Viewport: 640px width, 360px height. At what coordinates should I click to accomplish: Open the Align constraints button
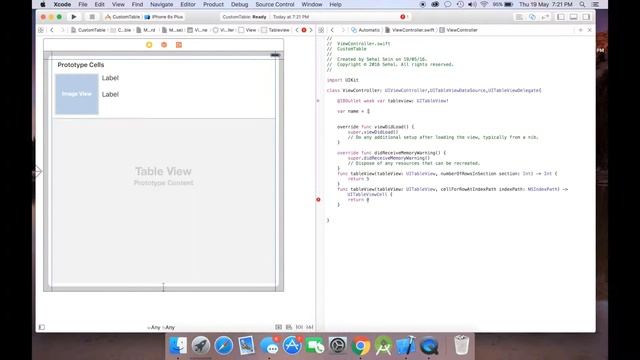coord(289,327)
